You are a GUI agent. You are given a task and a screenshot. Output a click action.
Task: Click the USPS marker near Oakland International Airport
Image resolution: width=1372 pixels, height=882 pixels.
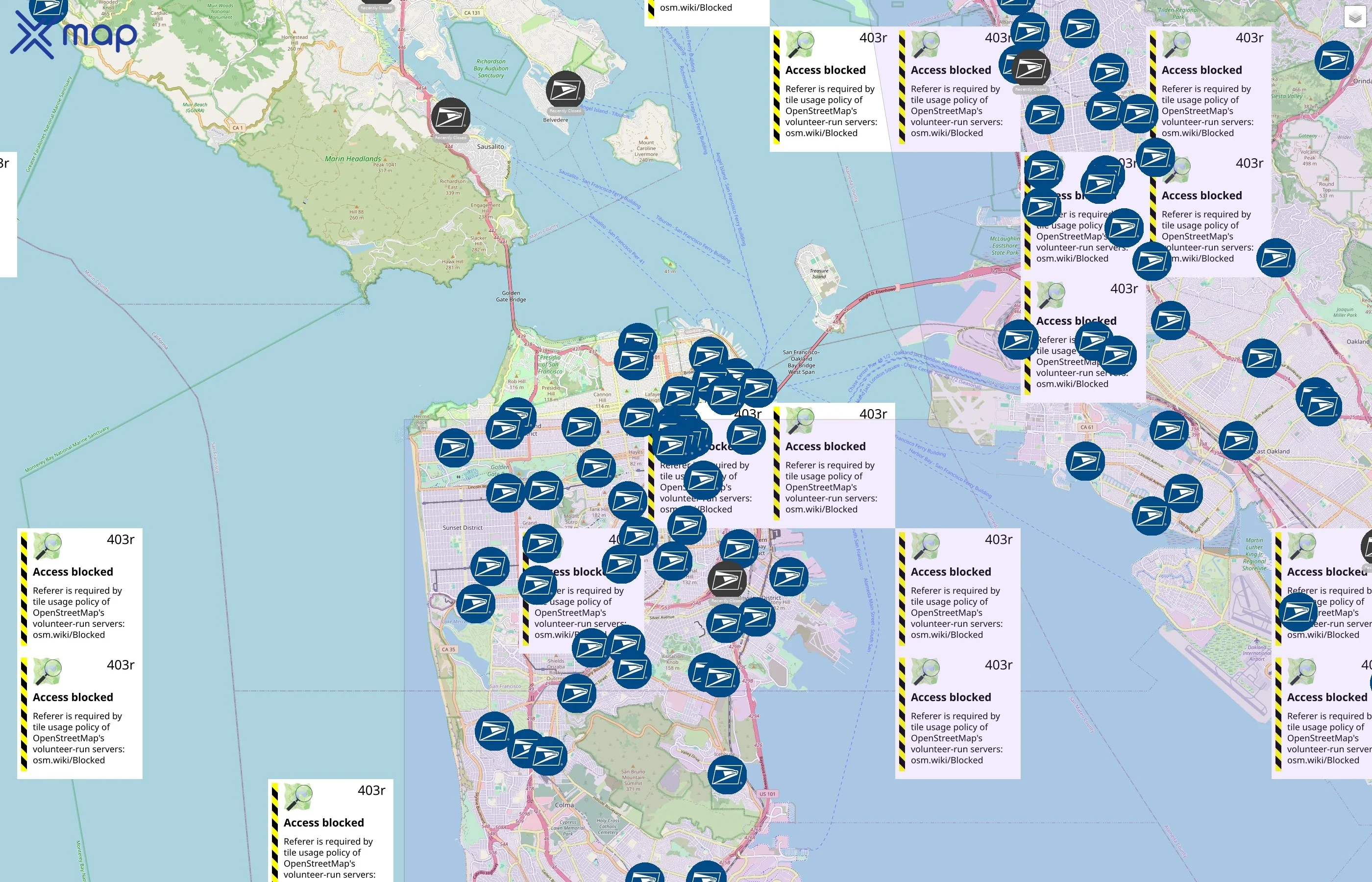(x=1298, y=613)
